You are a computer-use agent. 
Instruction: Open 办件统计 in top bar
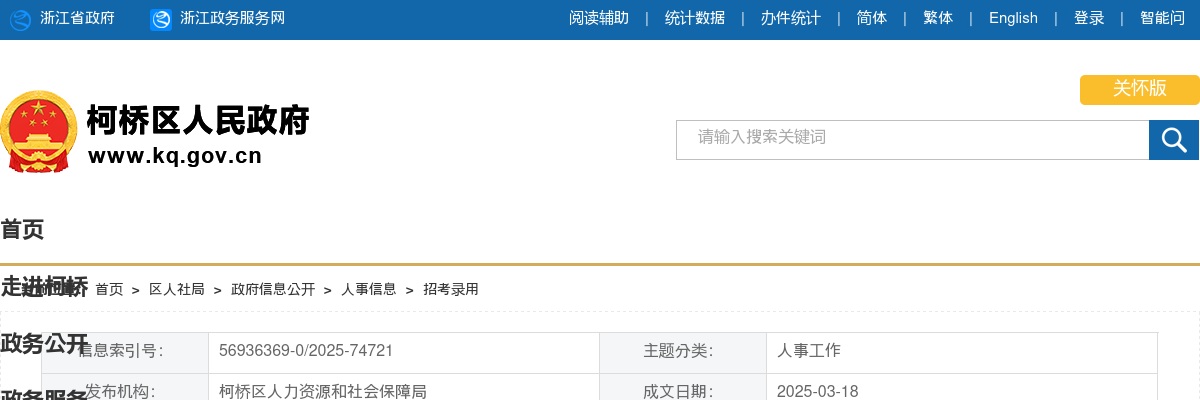tap(790, 18)
